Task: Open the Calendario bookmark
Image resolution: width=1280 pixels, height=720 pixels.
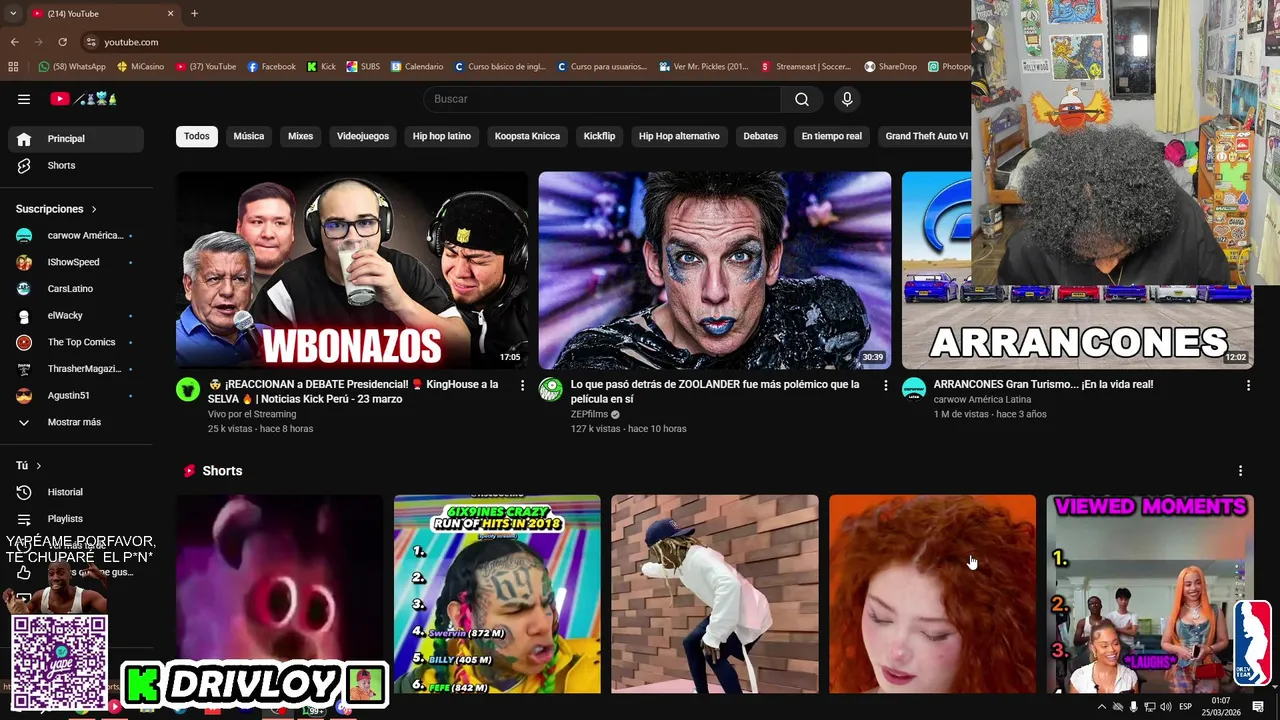Action: click(417, 67)
